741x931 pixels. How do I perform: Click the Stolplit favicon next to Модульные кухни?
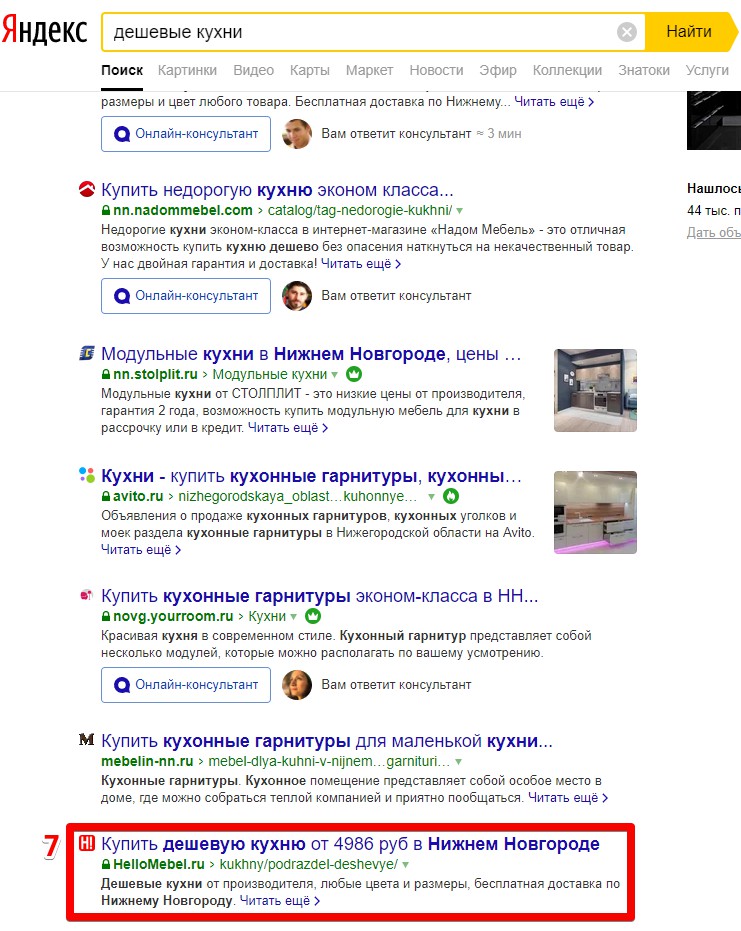coord(87,353)
